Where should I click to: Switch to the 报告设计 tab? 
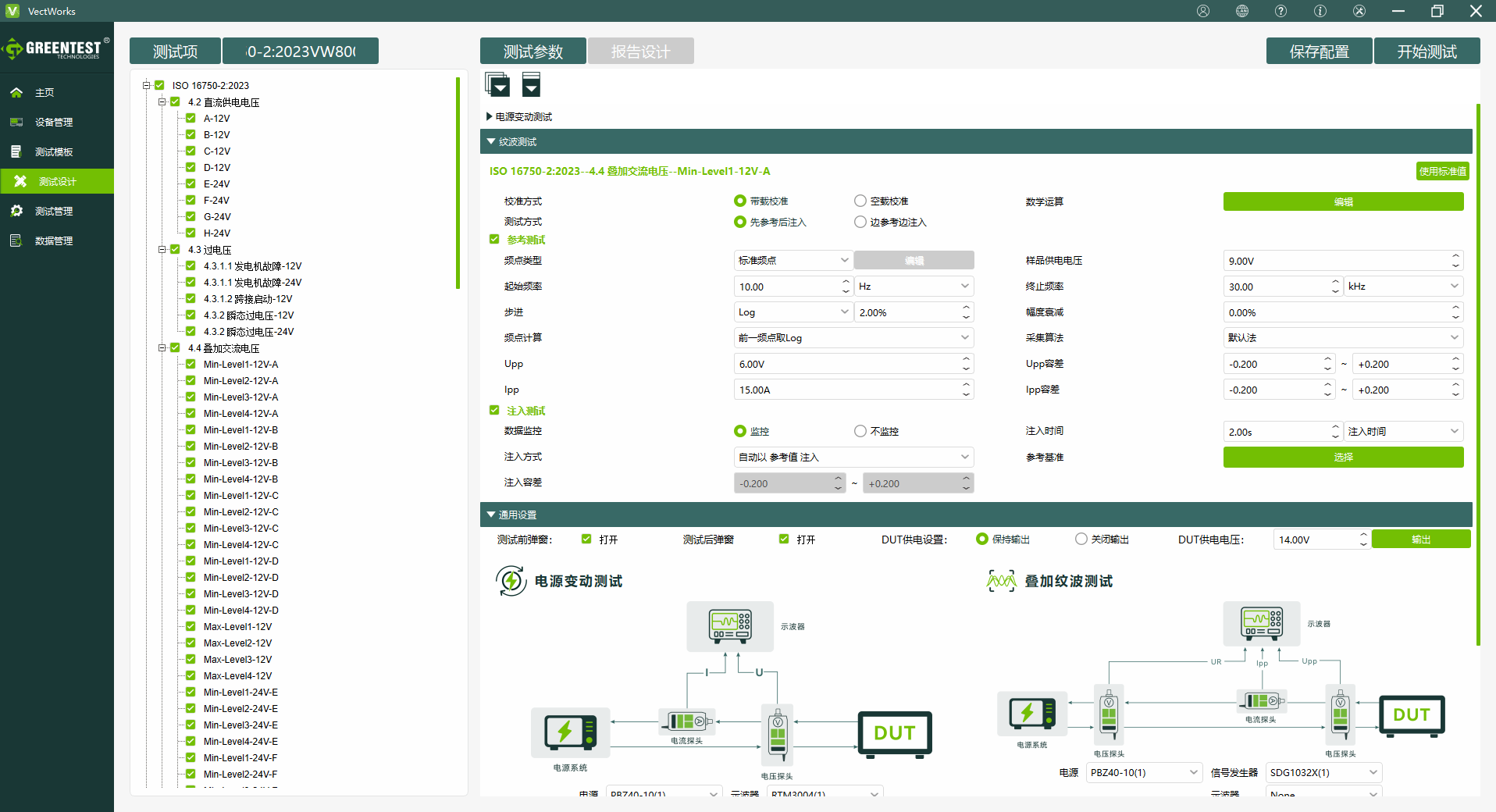640,52
